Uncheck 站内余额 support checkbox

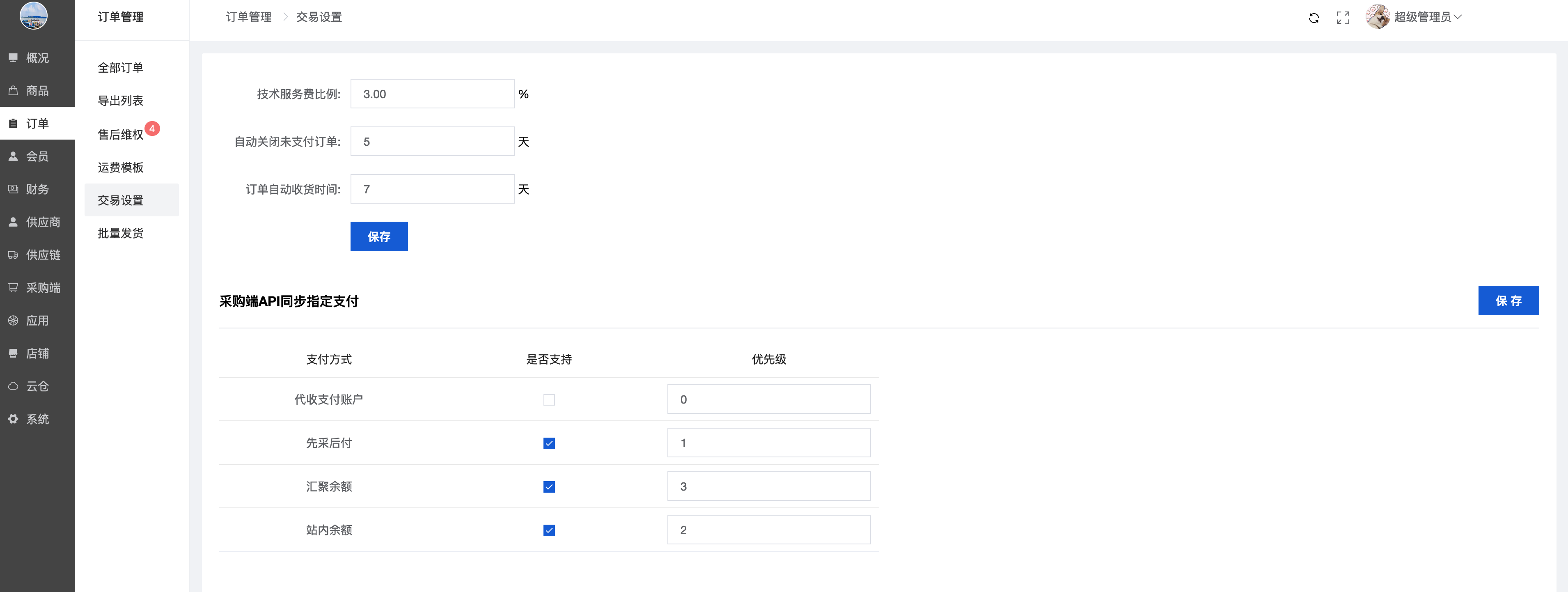[x=548, y=530]
